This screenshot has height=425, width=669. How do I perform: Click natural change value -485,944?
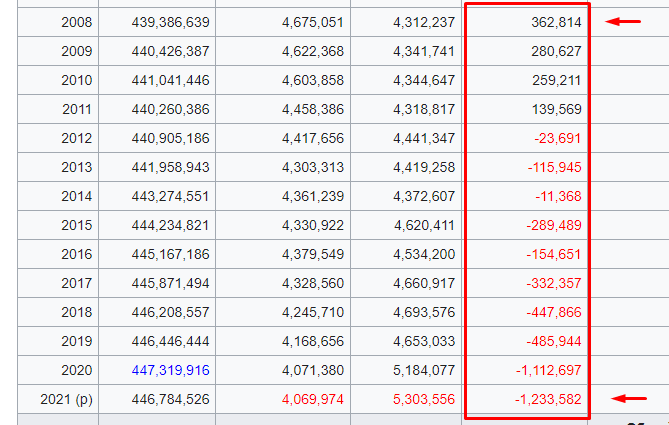(x=554, y=341)
